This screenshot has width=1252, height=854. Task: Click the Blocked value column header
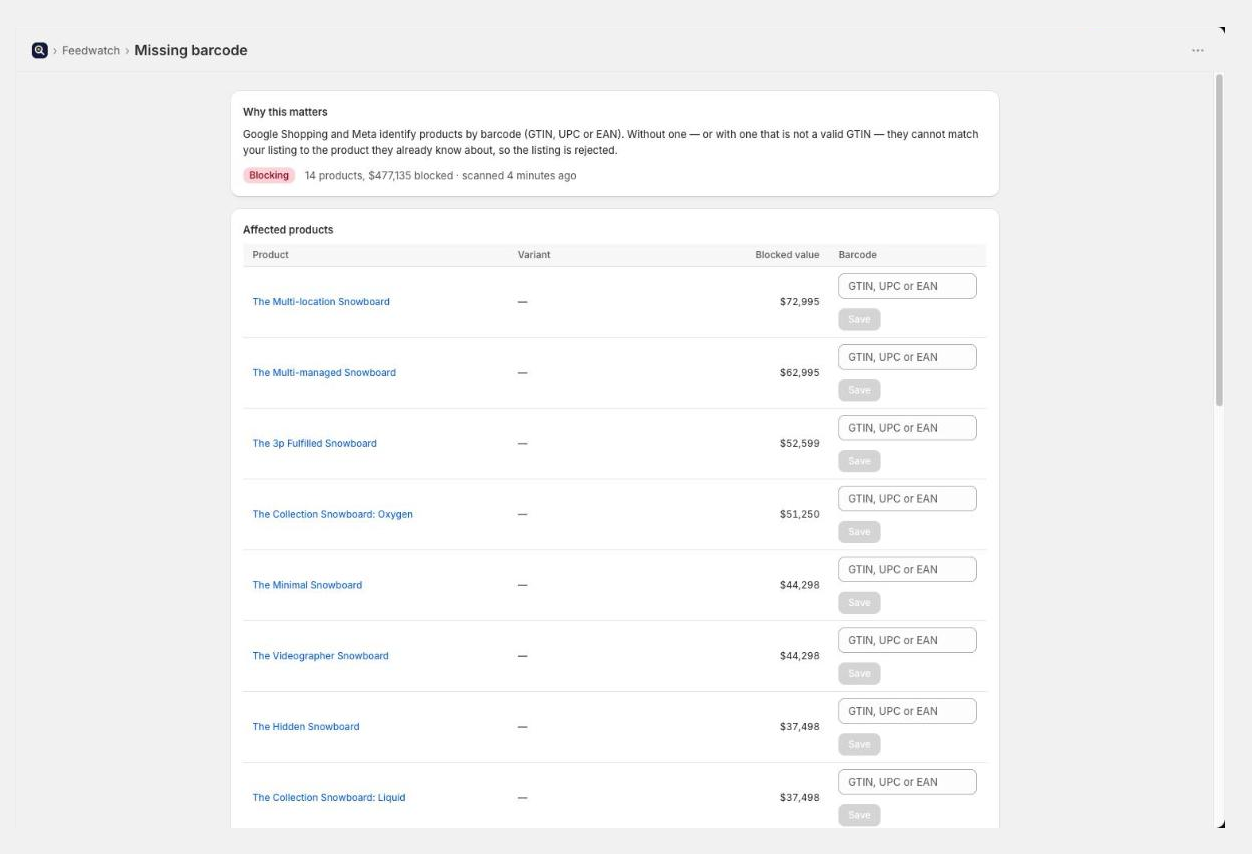click(787, 255)
